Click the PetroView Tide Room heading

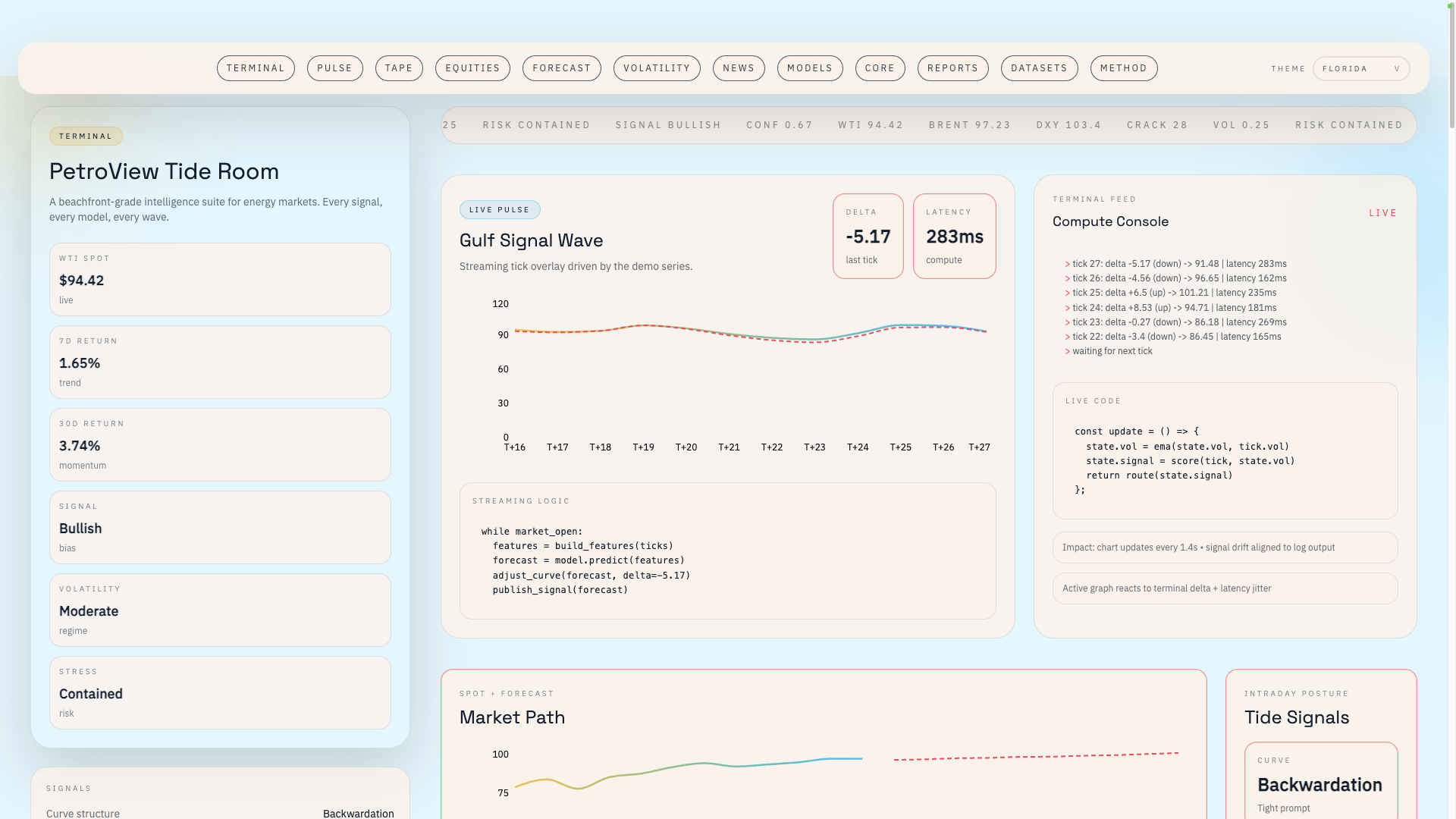164,171
